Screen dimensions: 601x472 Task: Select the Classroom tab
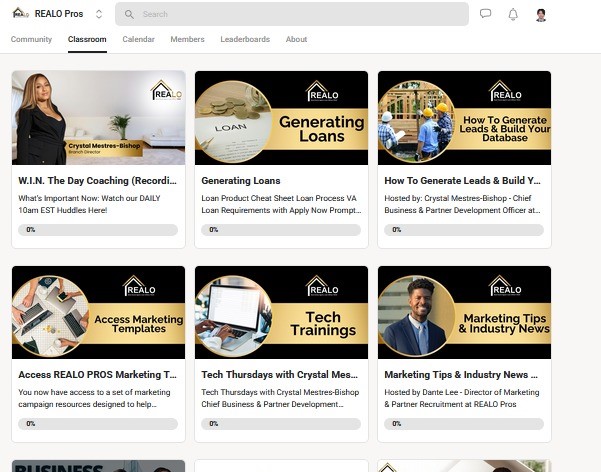[87, 39]
